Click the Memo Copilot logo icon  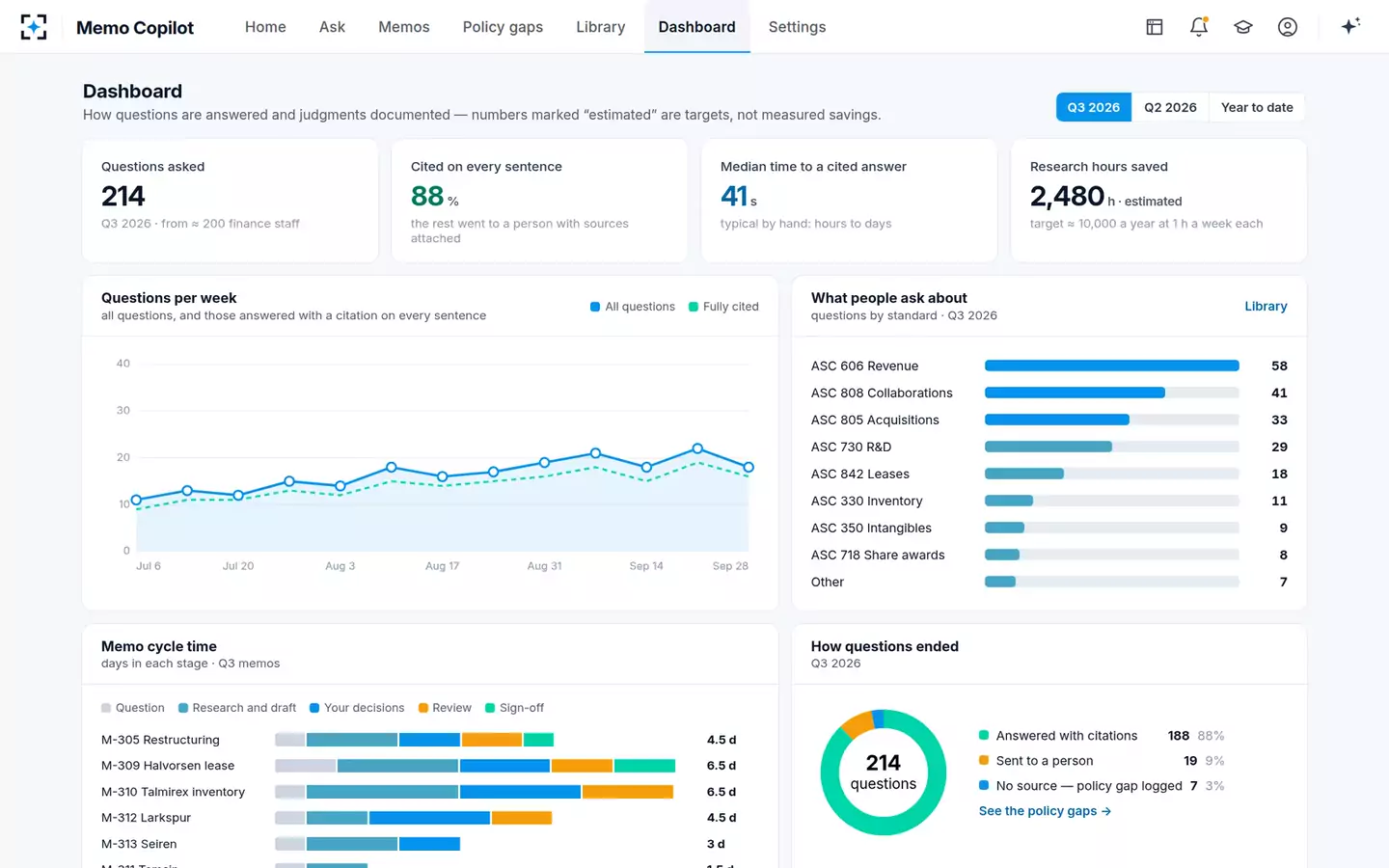(34, 27)
